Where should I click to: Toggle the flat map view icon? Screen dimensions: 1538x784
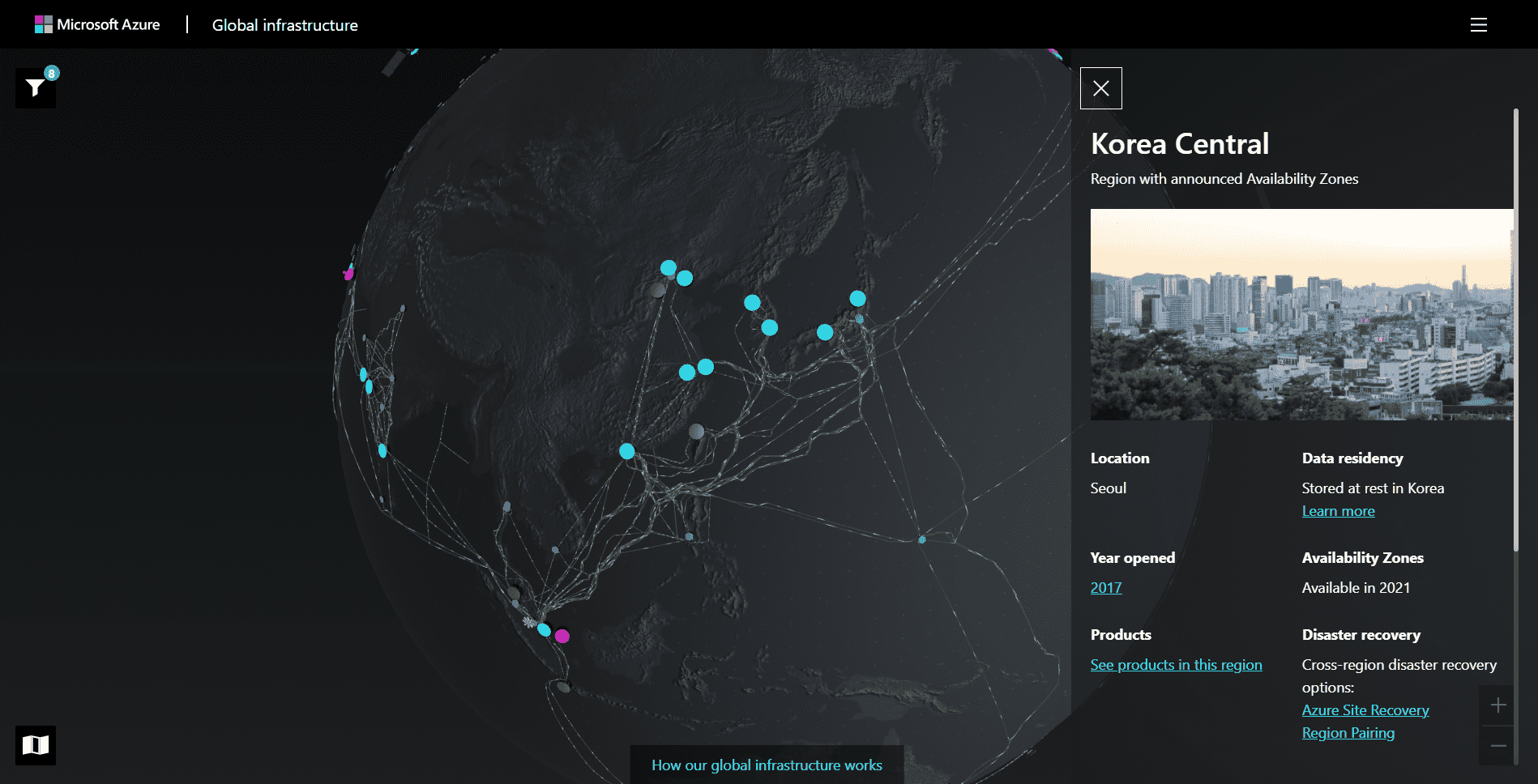[x=36, y=745]
